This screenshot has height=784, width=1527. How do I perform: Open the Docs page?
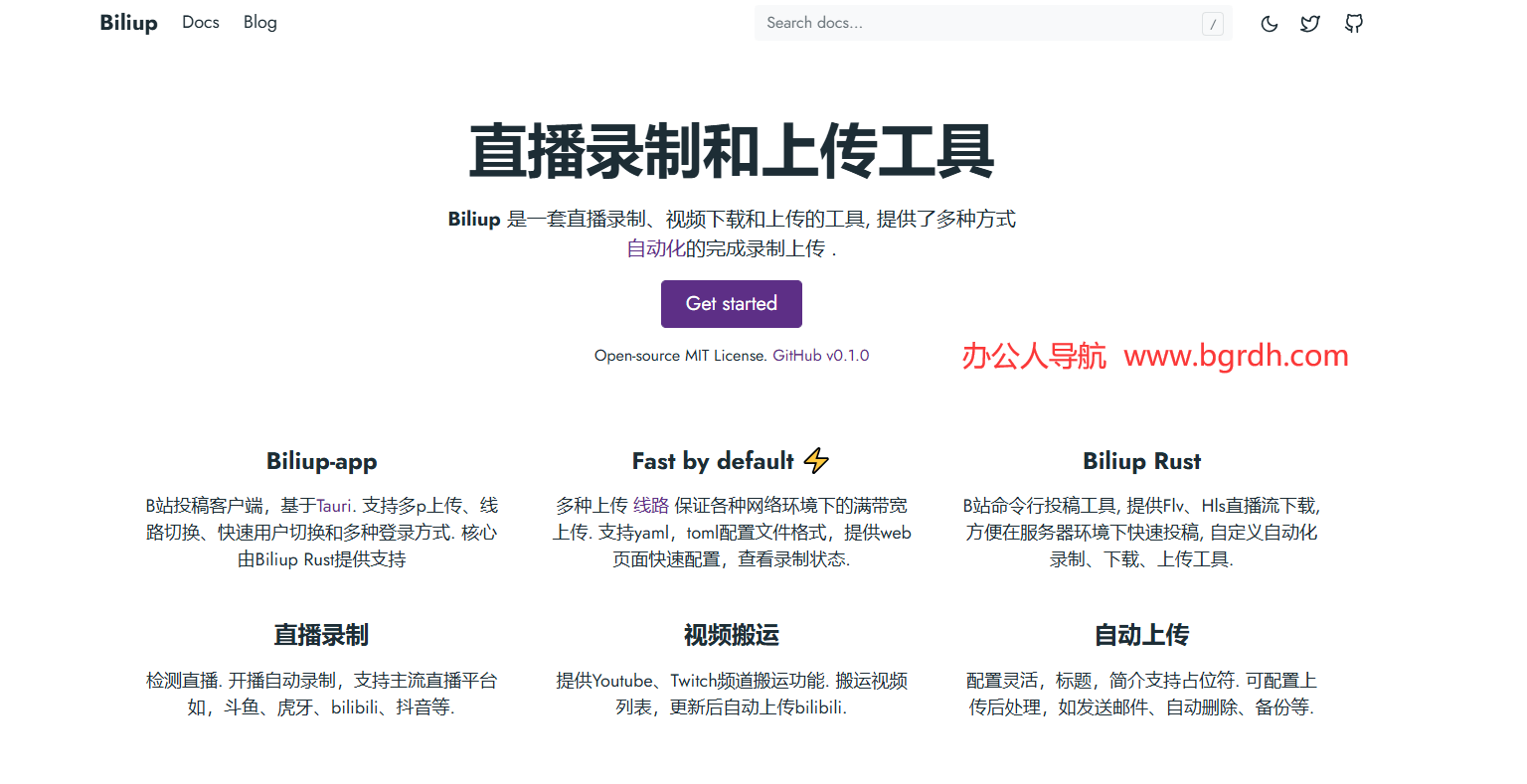click(200, 22)
